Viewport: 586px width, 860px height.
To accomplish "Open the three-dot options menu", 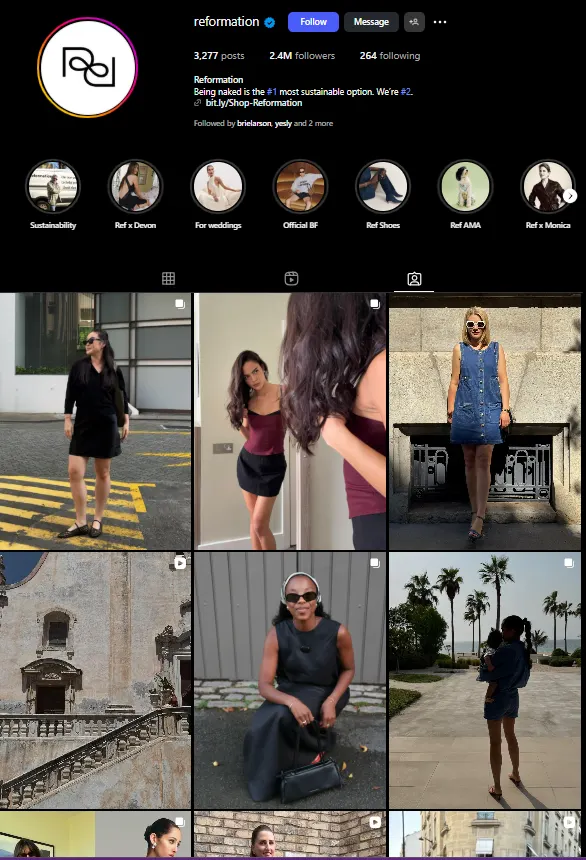I will coord(440,22).
